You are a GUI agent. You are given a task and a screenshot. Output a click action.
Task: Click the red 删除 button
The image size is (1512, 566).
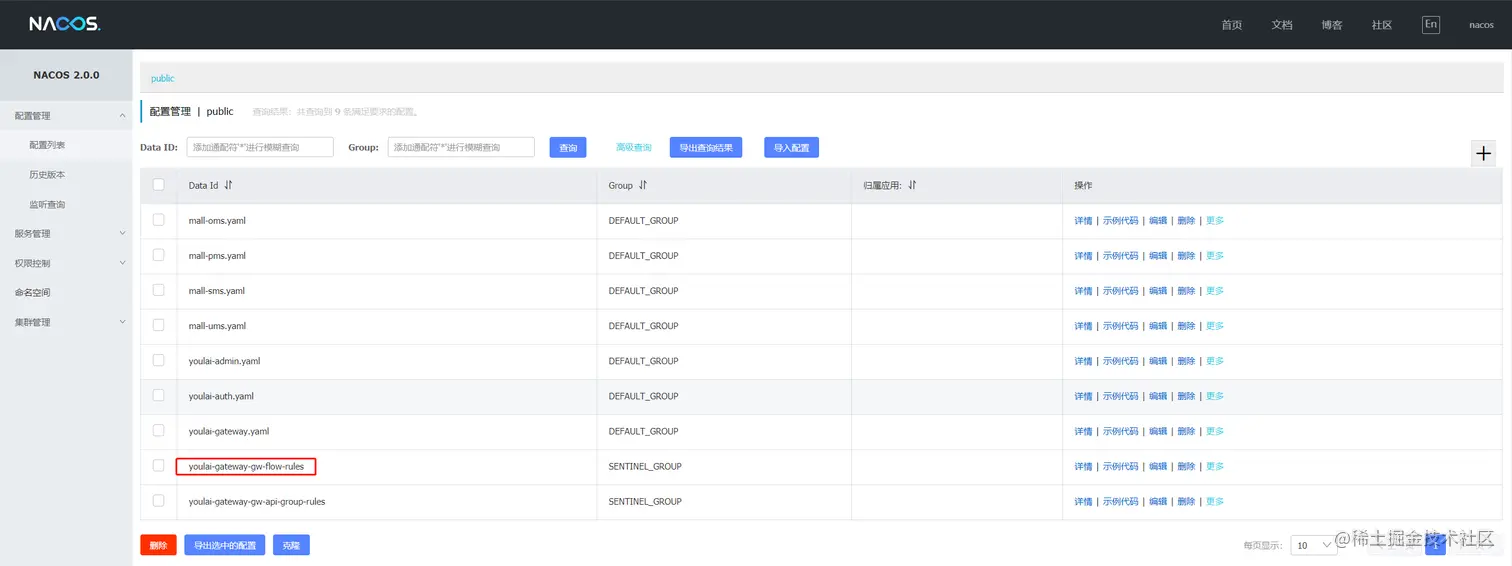[158, 545]
